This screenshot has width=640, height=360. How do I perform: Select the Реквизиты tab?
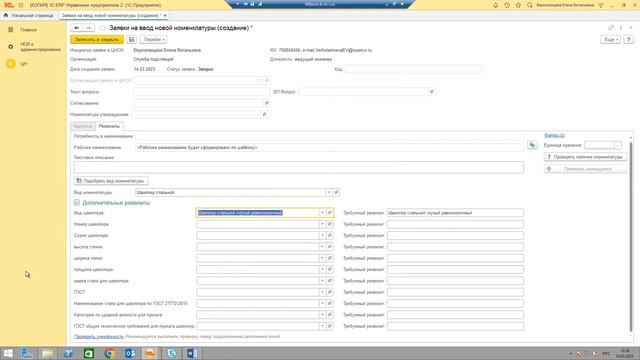pyautogui.click(x=109, y=126)
